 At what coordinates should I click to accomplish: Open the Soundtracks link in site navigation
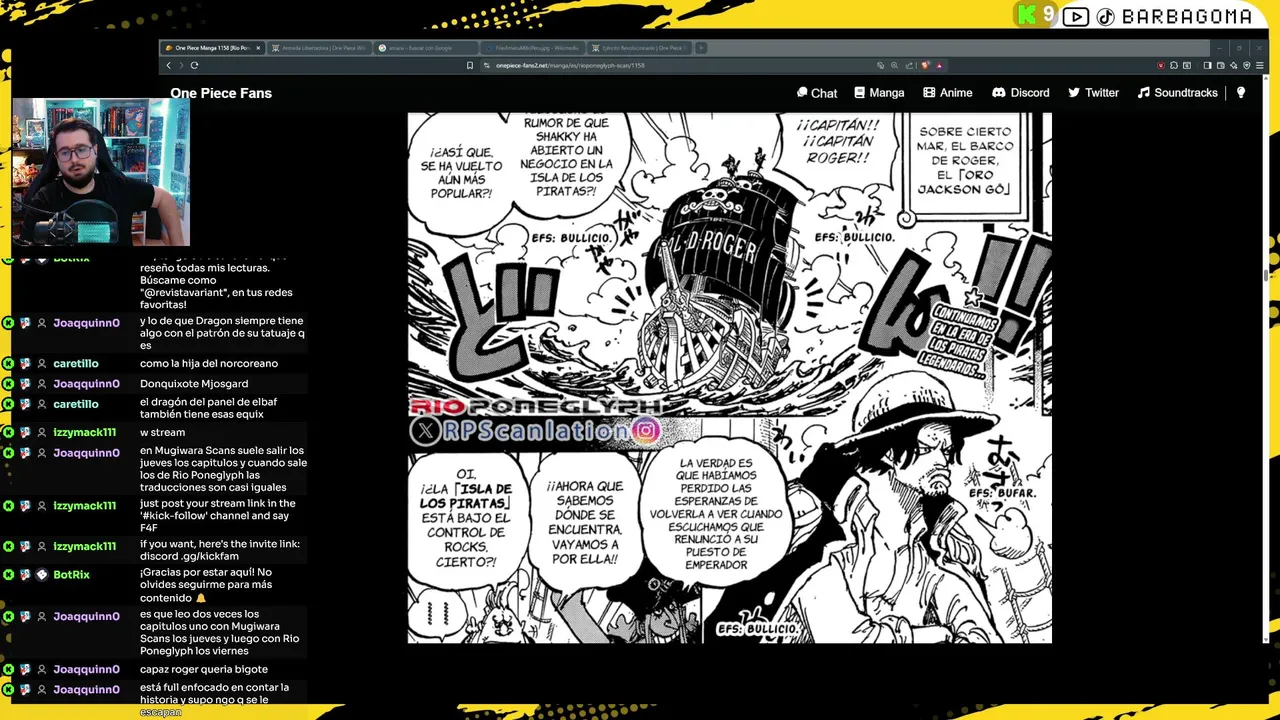pos(1177,93)
